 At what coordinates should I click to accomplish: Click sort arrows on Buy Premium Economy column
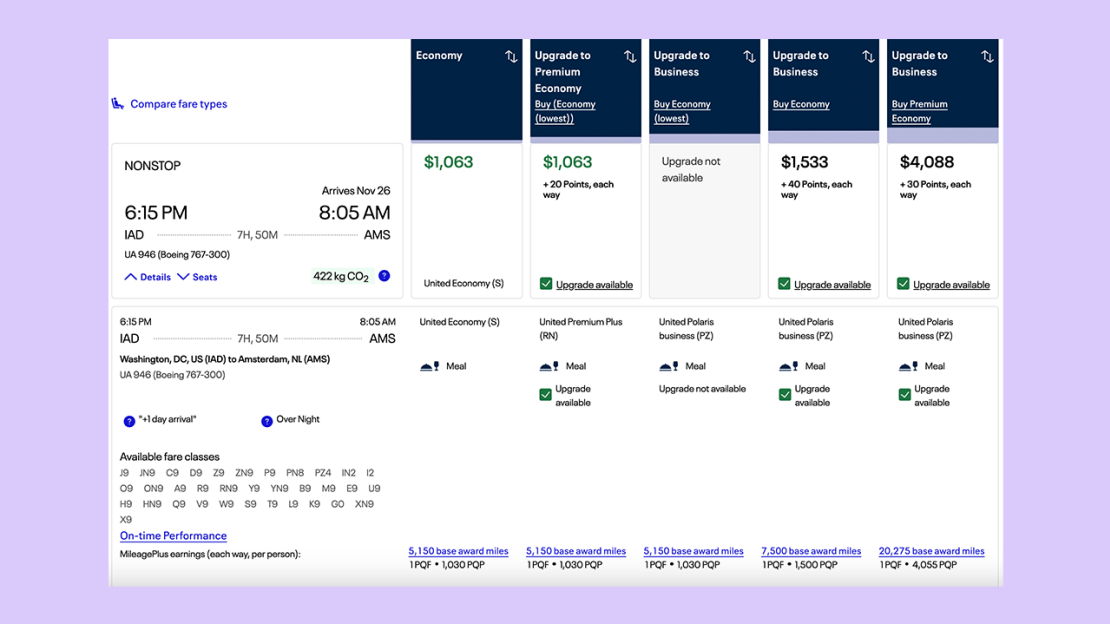point(987,57)
